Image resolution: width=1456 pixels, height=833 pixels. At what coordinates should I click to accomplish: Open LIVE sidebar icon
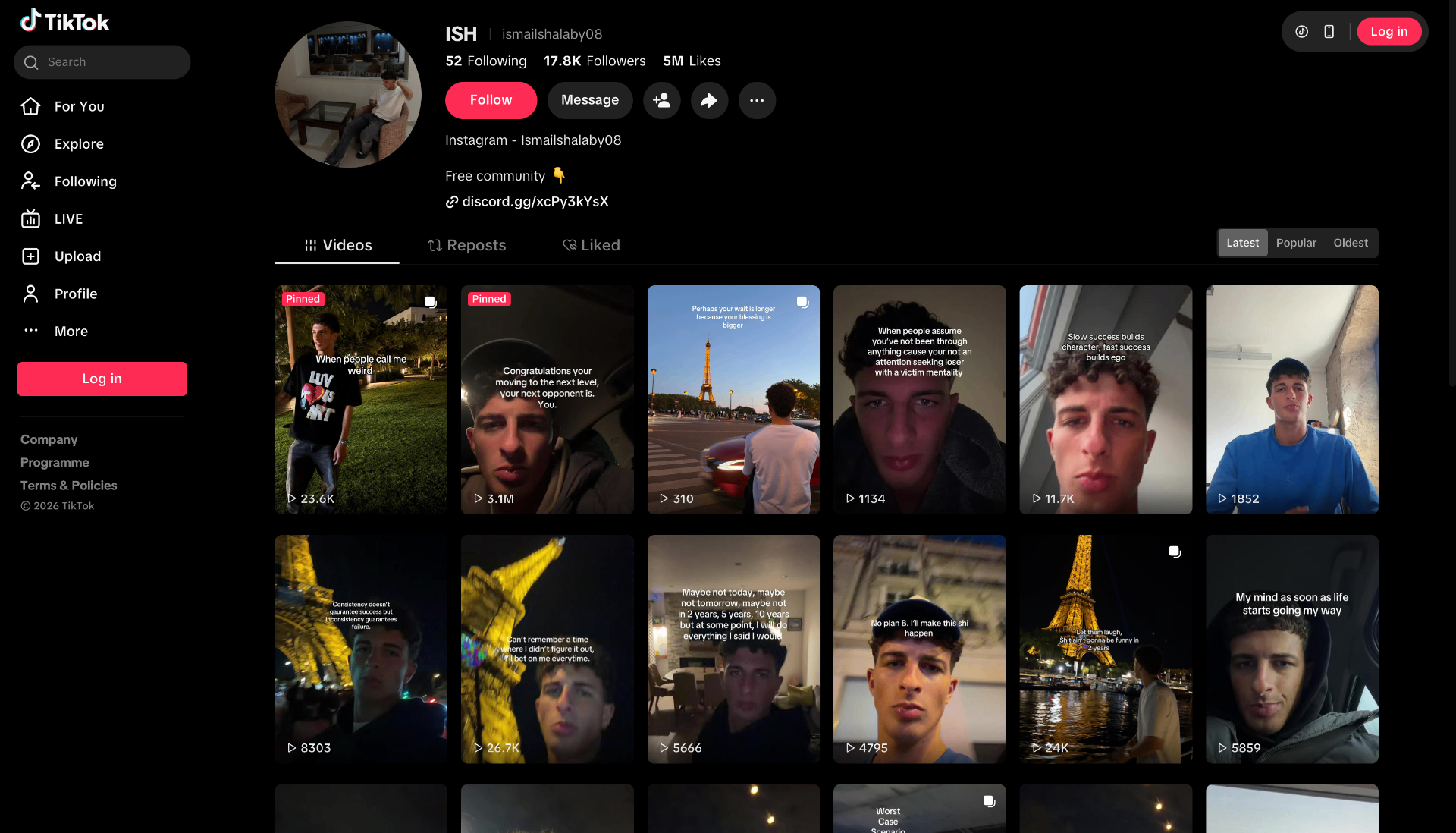(30, 219)
